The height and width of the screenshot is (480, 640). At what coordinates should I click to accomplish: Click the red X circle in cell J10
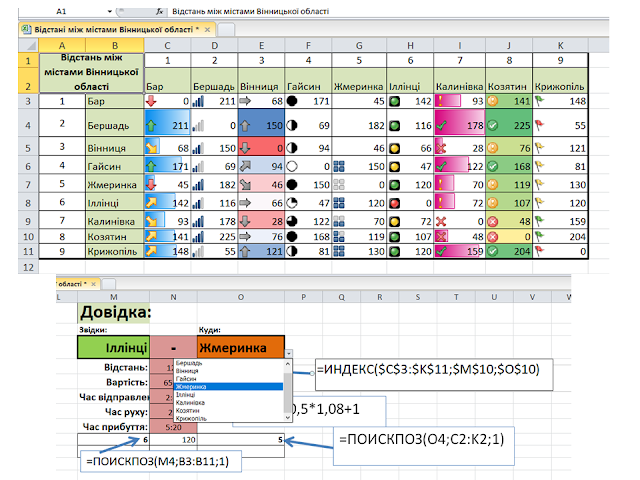(x=493, y=236)
